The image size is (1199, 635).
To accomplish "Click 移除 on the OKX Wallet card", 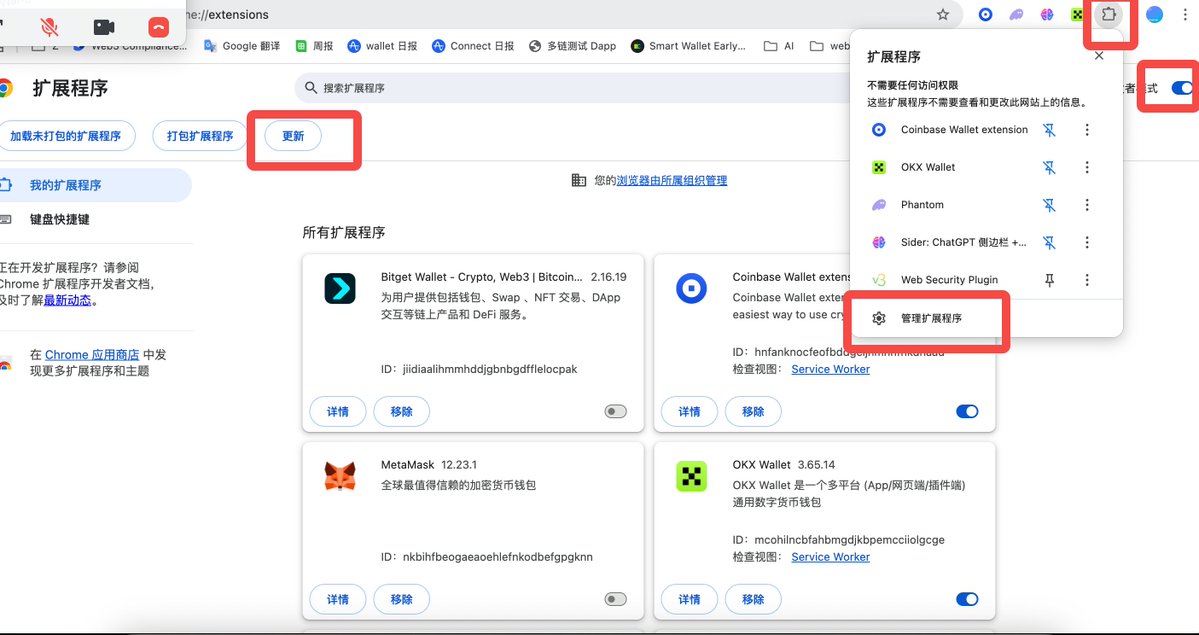I will click(753, 599).
